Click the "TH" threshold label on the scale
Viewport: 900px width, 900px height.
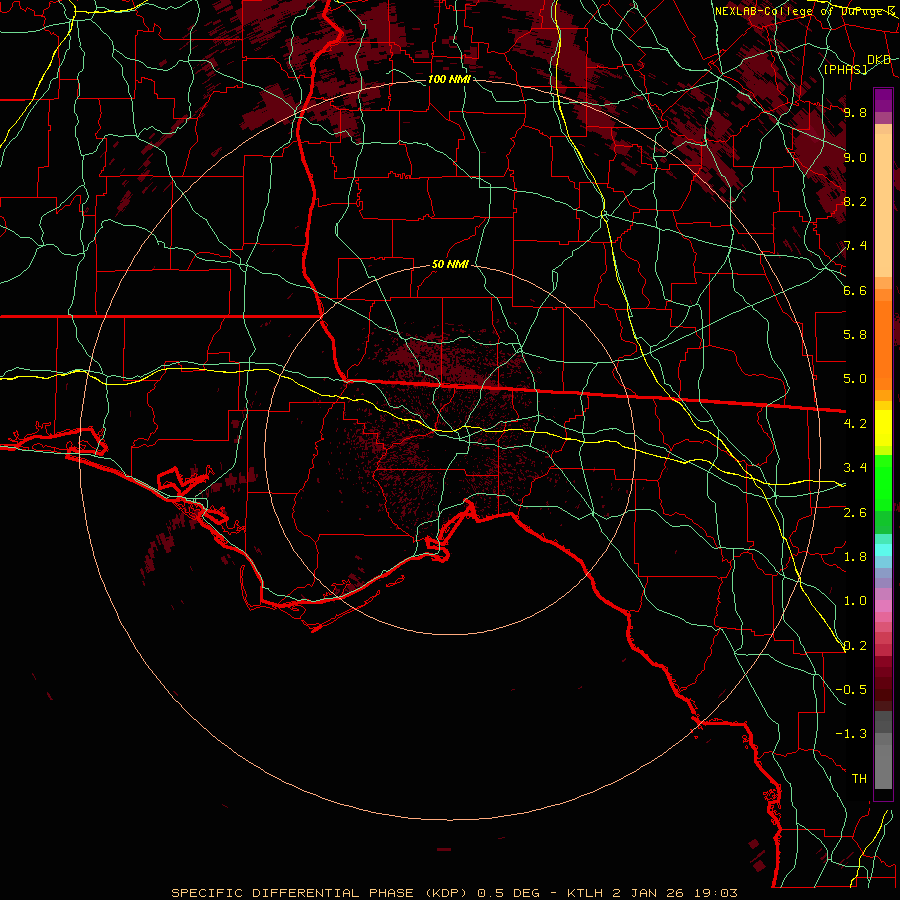click(x=859, y=779)
